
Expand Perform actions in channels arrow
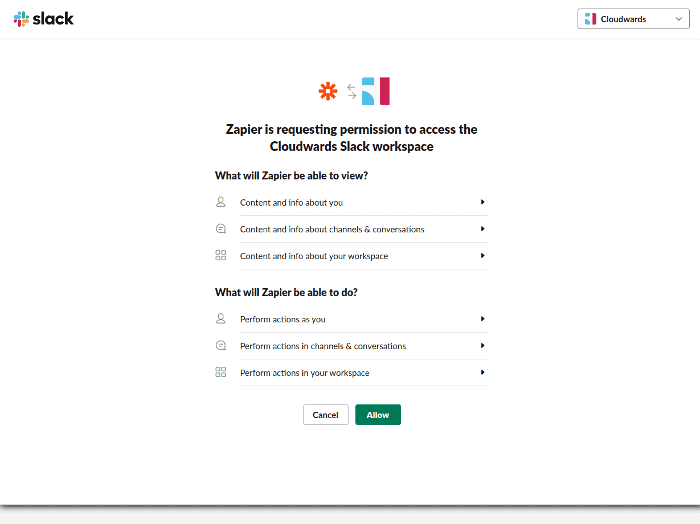click(483, 345)
